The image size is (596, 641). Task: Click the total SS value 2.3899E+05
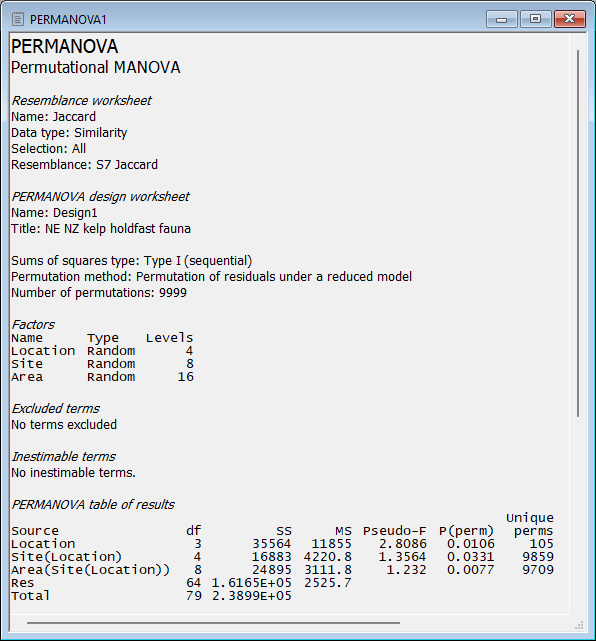pos(252,596)
